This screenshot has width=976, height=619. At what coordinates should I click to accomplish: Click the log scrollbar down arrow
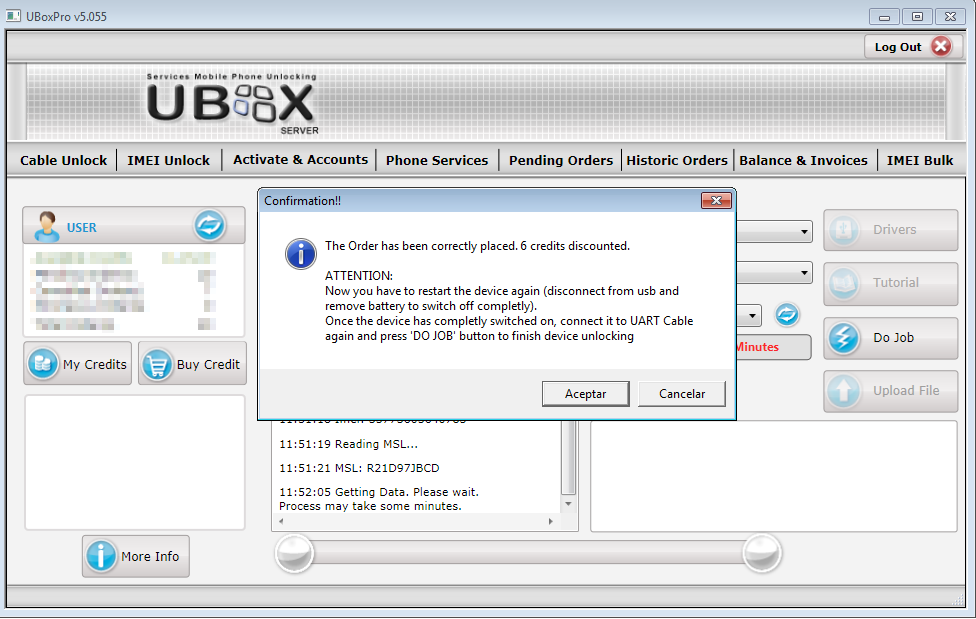click(568, 504)
